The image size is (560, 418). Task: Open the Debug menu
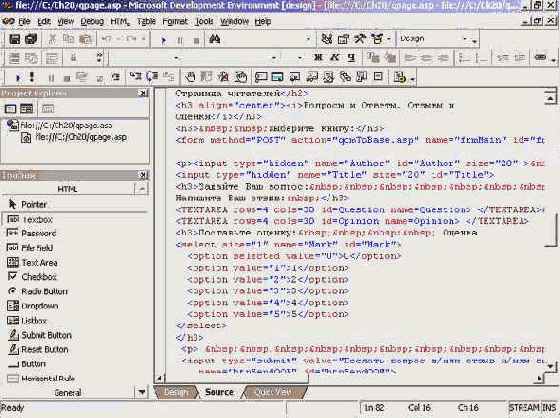pyautogui.click(x=92, y=21)
